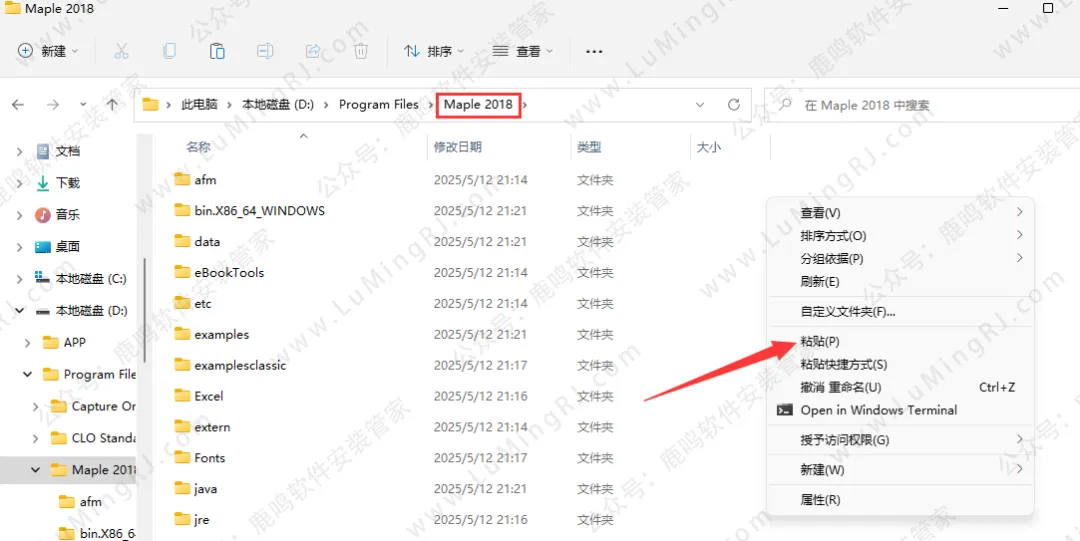Click the Cut scissors icon in toolbar
The image size is (1080, 541).
(121, 51)
